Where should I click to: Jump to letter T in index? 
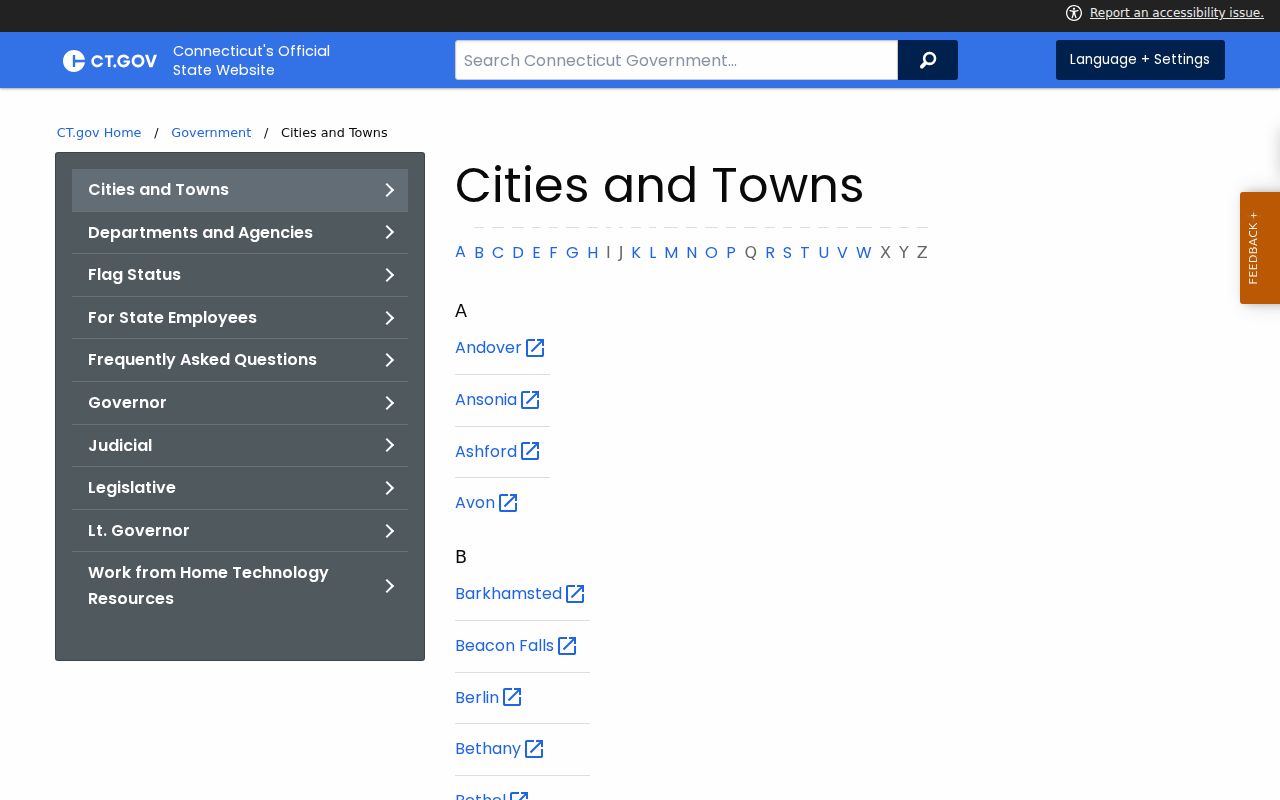(805, 253)
